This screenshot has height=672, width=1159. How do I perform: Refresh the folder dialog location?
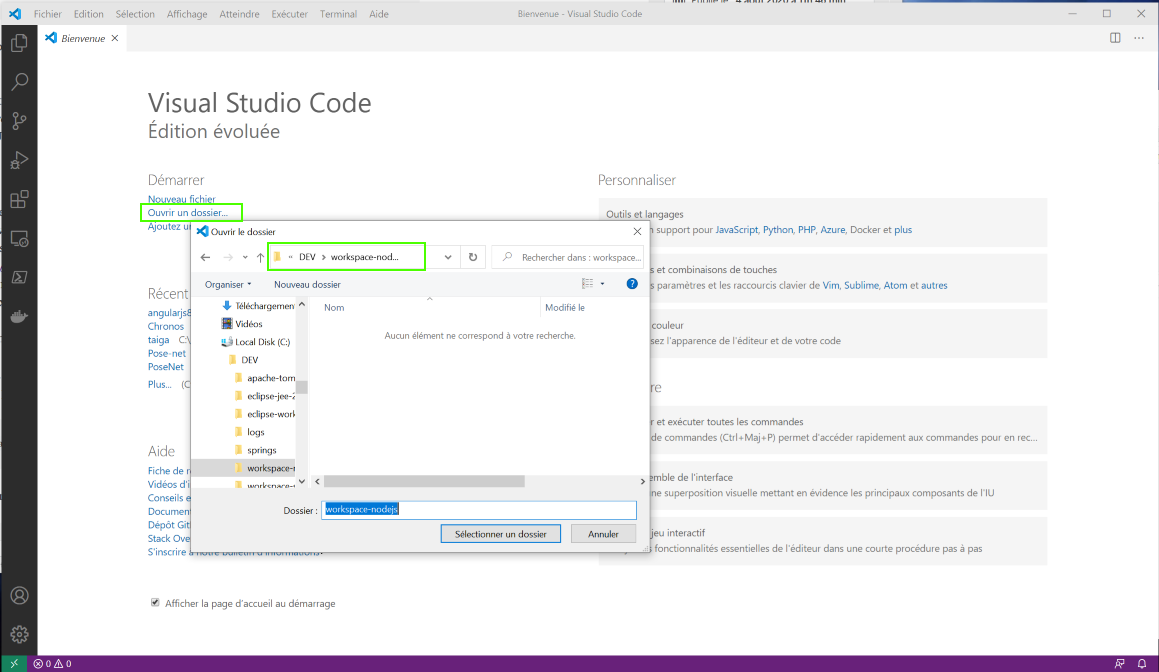pyautogui.click(x=473, y=257)
